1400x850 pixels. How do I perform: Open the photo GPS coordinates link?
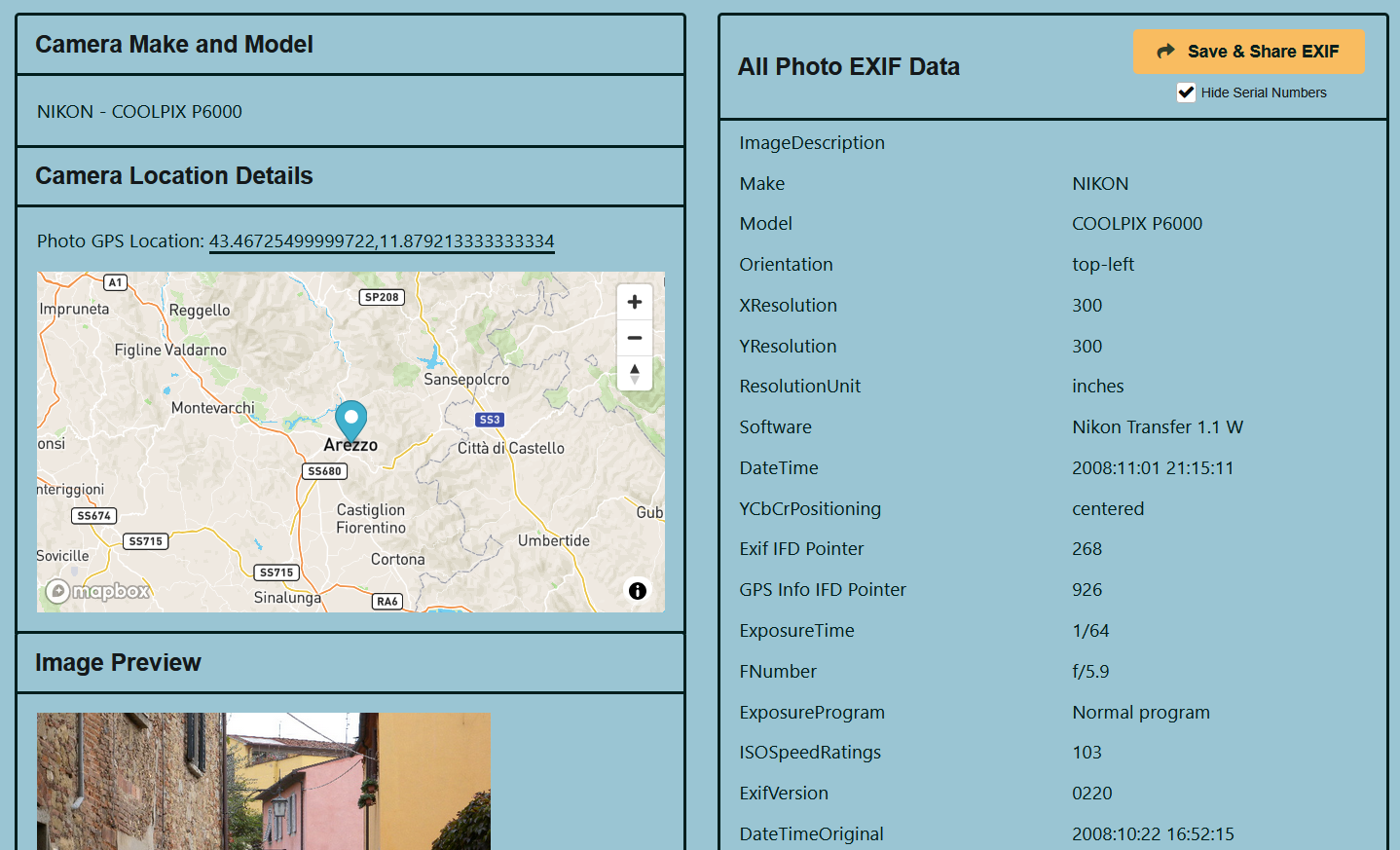(x=382, y=240)
